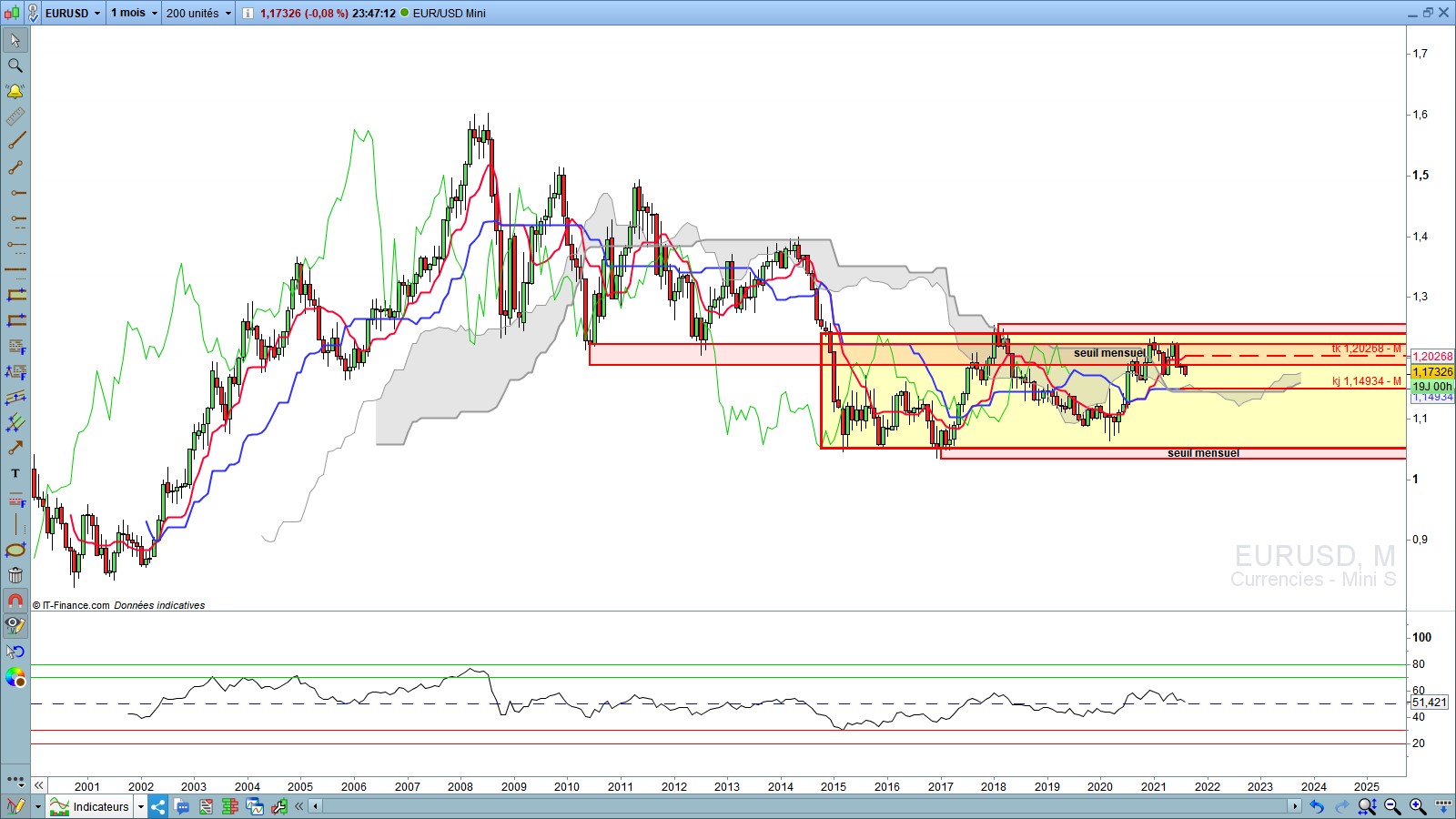Image resolution: width=1456 pixels, height=819 pixels.
Task: Open the chat comments icon
Action: pyautogui.click(x=182, y=806)
